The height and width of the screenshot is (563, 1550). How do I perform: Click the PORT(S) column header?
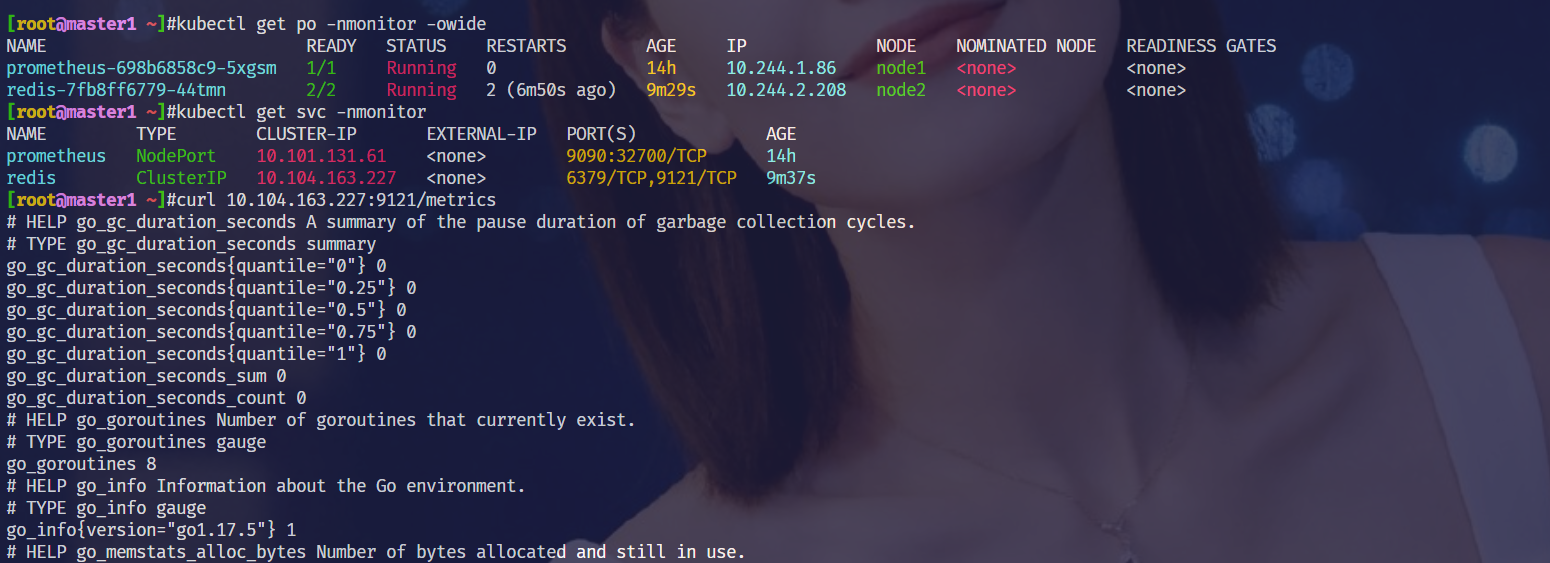pyautogui.click(x=601, y=134)
